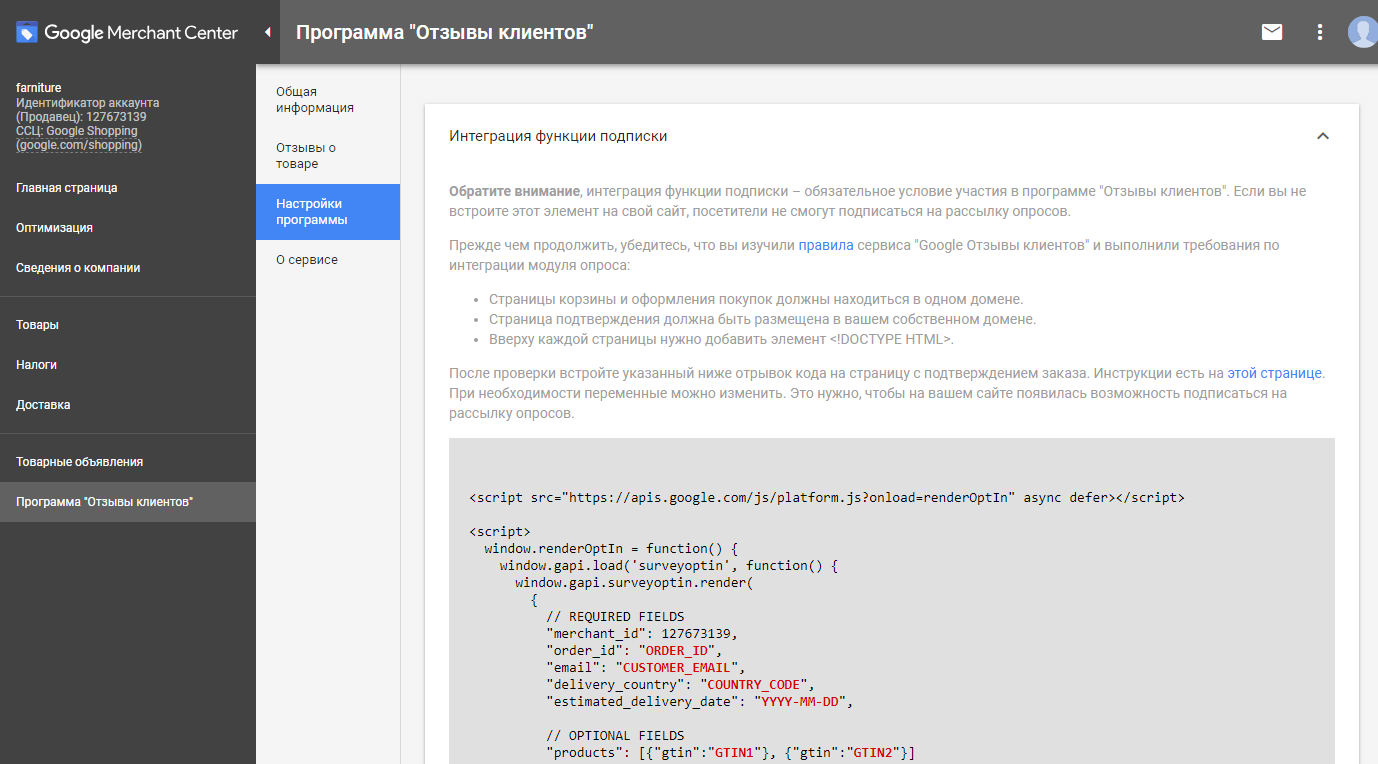1378x764 pixels.
Task: Open Сведения о компании menu item
Action: tap(78, 268)
